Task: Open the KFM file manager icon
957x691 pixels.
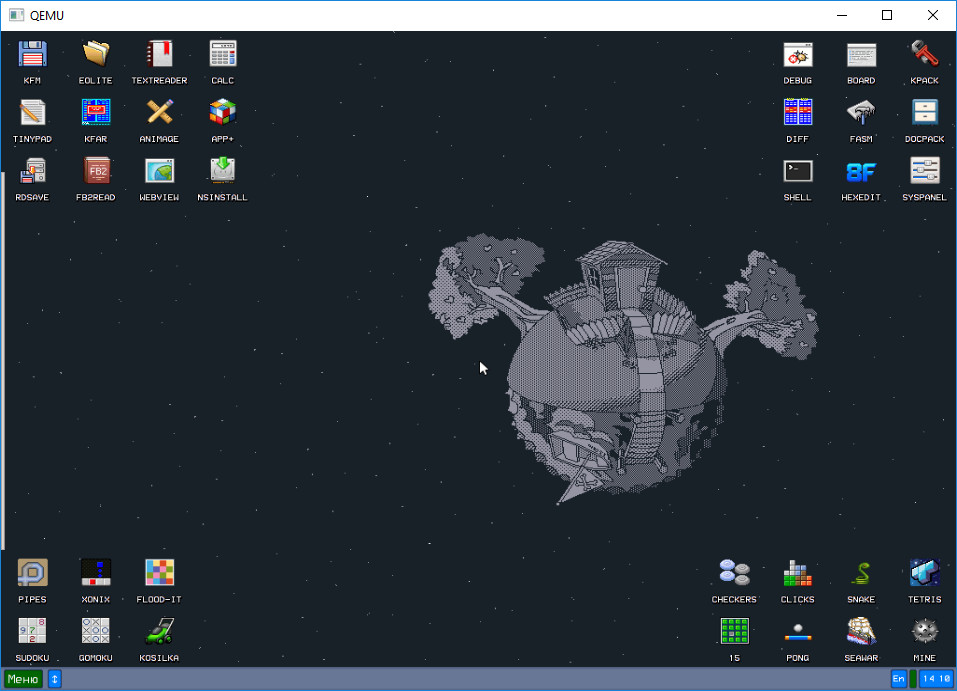Action: pyautogui.click(x=32, y=54)
